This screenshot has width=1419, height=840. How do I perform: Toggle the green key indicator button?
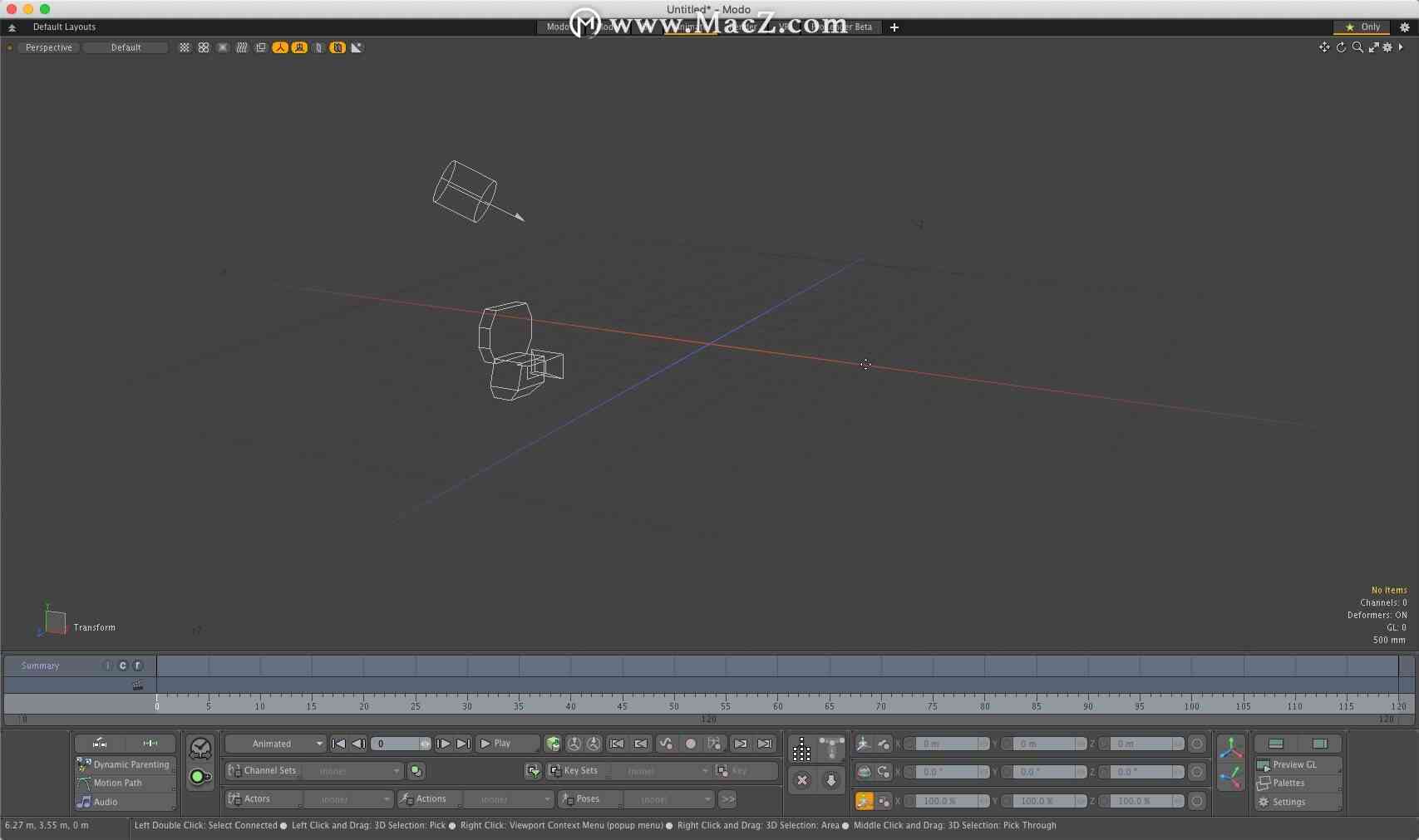click(x=200, y=777)
